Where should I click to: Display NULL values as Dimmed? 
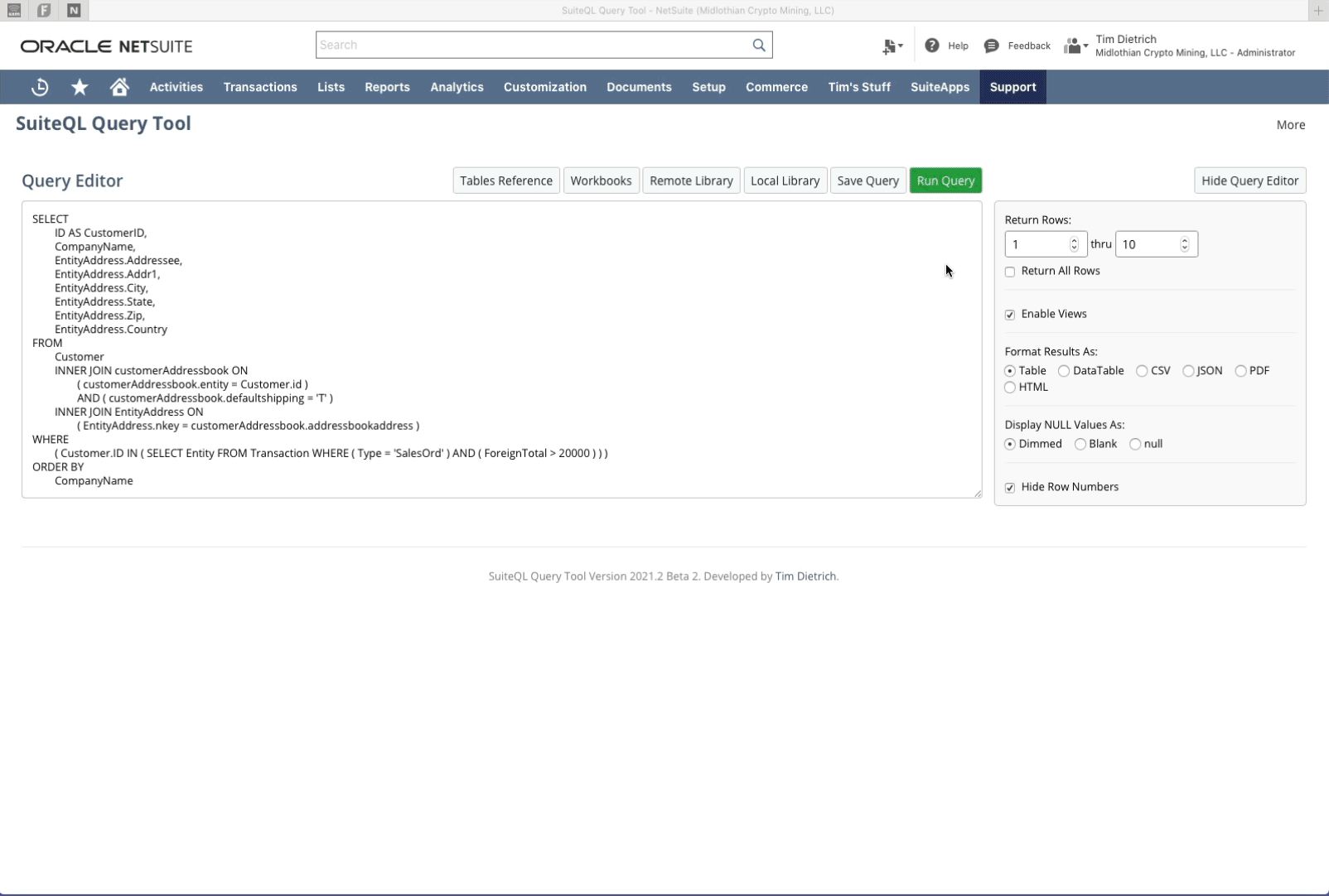[1010, 444]
